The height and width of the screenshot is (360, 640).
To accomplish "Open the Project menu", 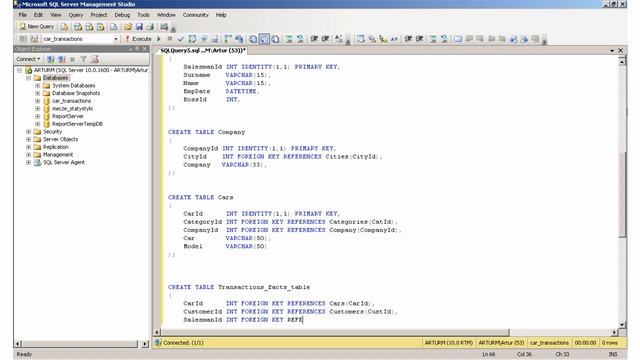I will (99, 15).
